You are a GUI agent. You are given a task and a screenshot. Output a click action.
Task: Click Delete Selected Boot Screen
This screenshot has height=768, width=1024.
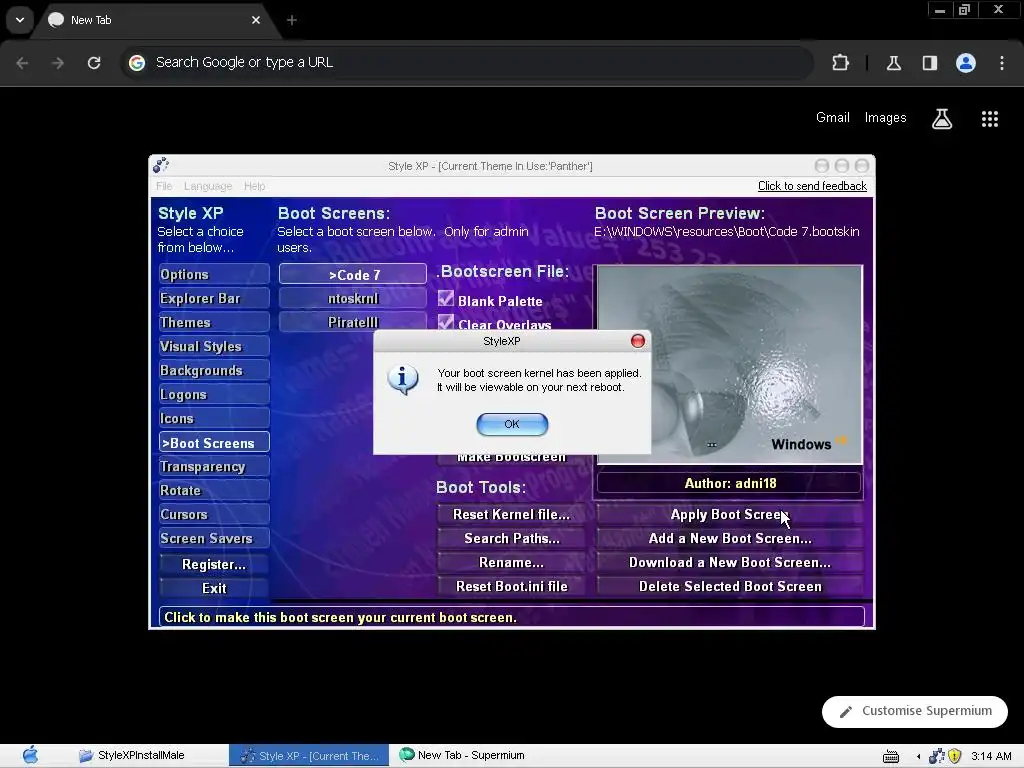pos(729,586)
